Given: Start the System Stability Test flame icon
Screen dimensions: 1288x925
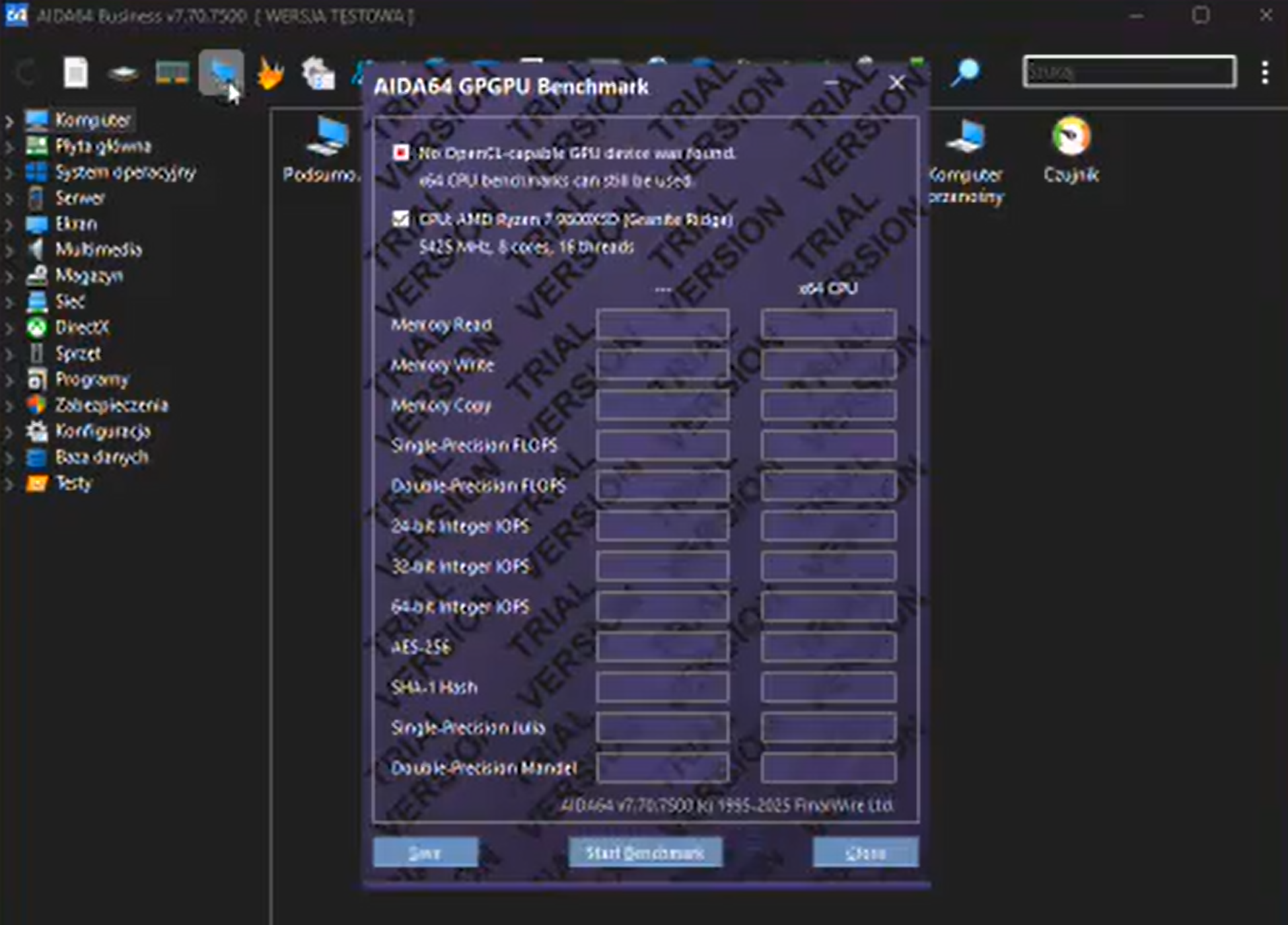Looking at the screenshot, I should click(270, 73).
